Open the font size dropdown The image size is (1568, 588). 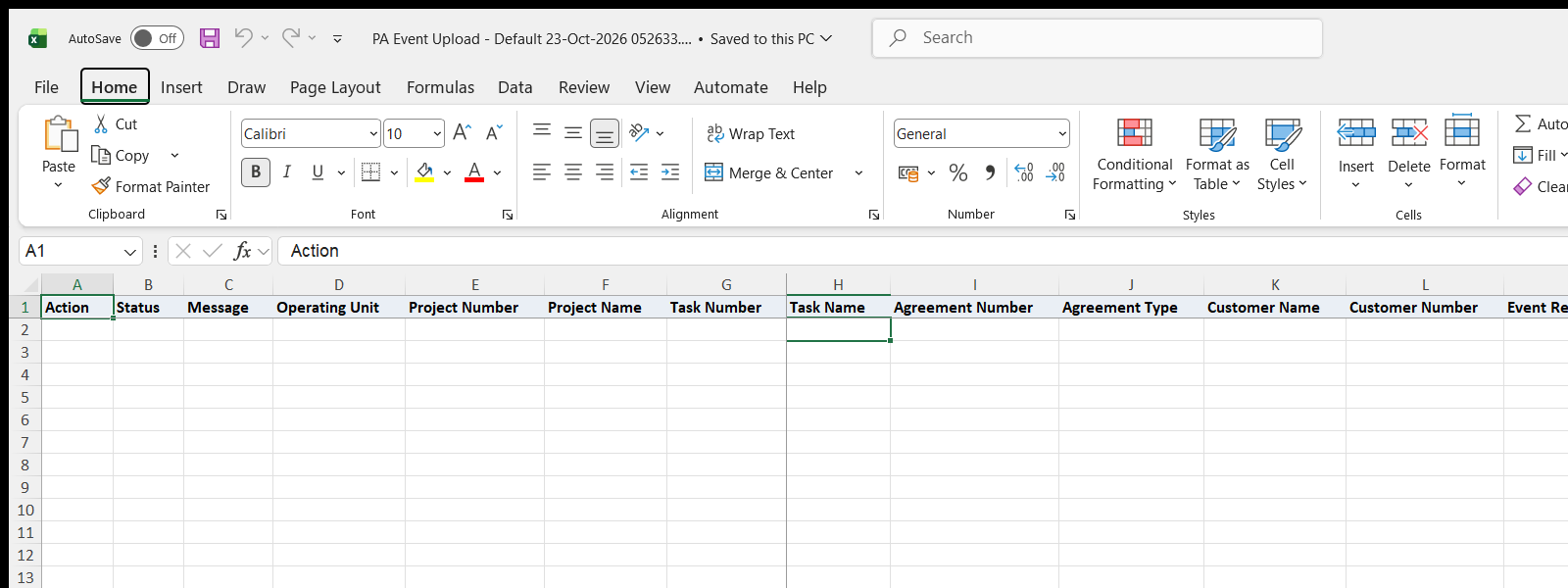pyautogui.click(x=437, y=134)
